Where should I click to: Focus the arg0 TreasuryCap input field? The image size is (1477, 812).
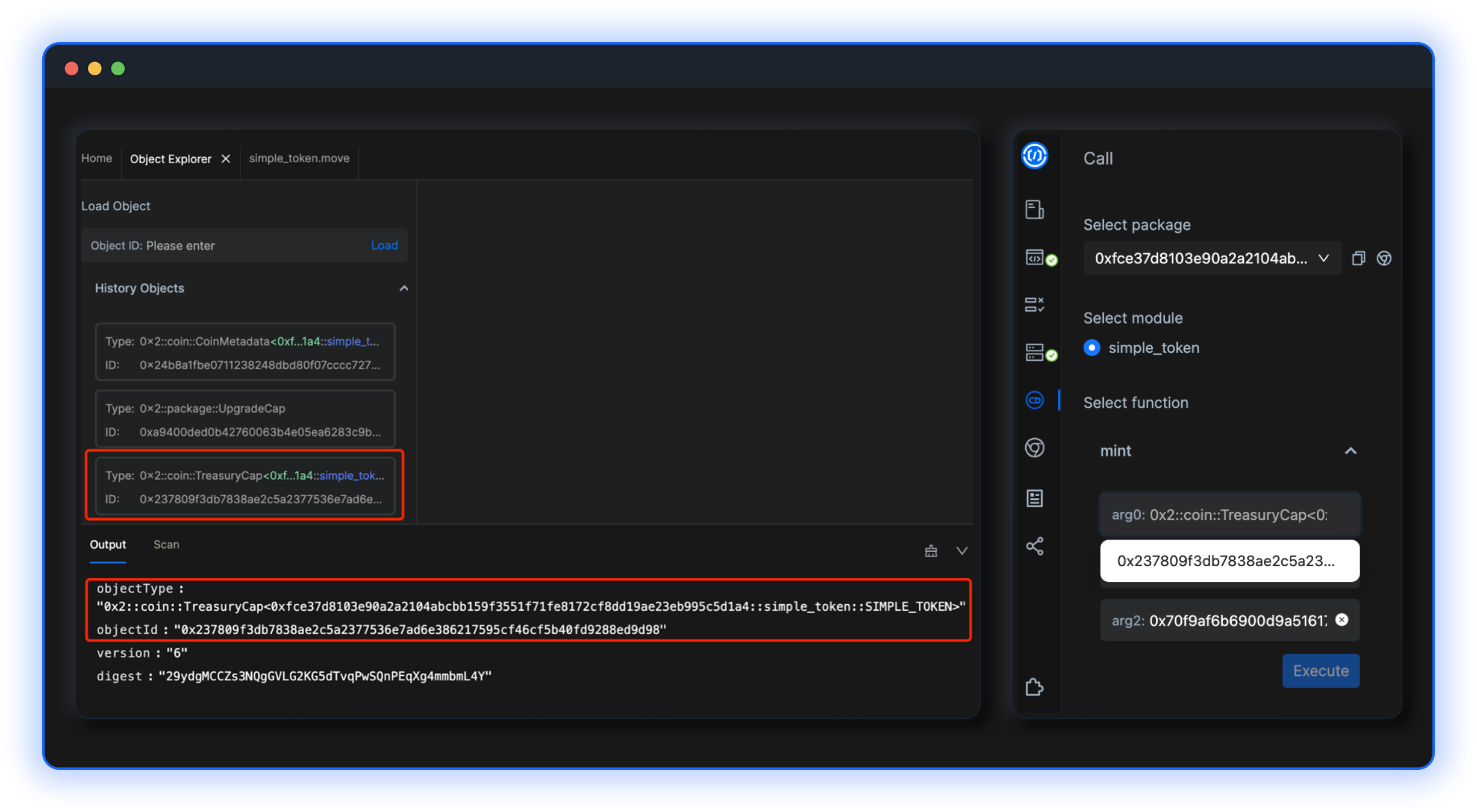[x=1229, y=515]
